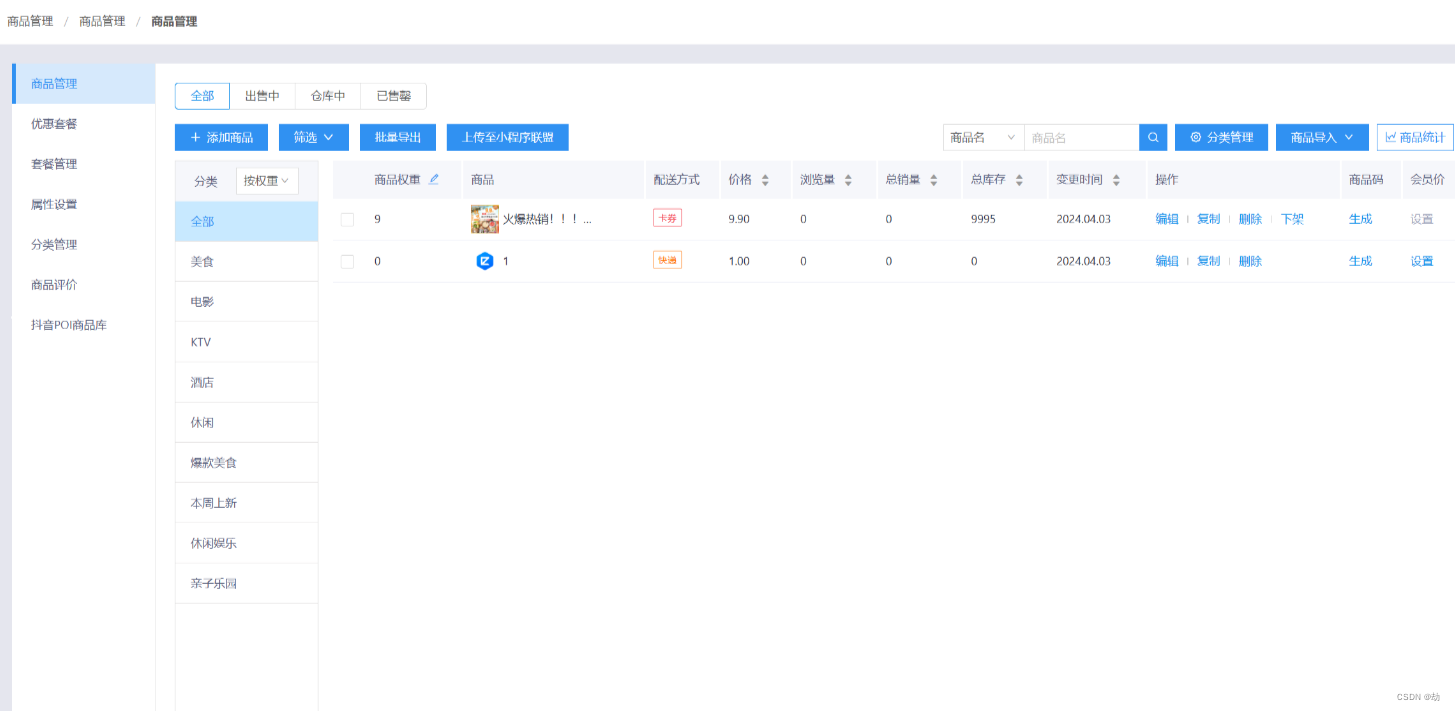Viewport: 1455px width, 711px height.
Task: Sort by 浏览量 using its arrows
Action: [848, 180]
